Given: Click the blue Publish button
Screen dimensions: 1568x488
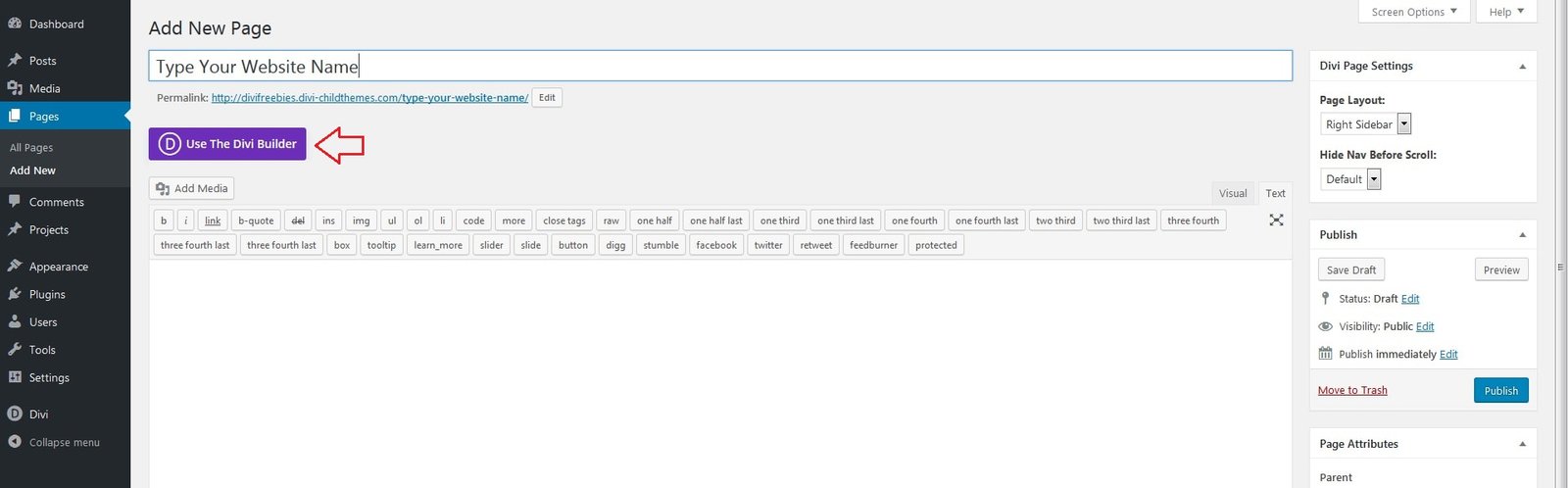Looking at the screenshot, I should (x=1500, y=390).
